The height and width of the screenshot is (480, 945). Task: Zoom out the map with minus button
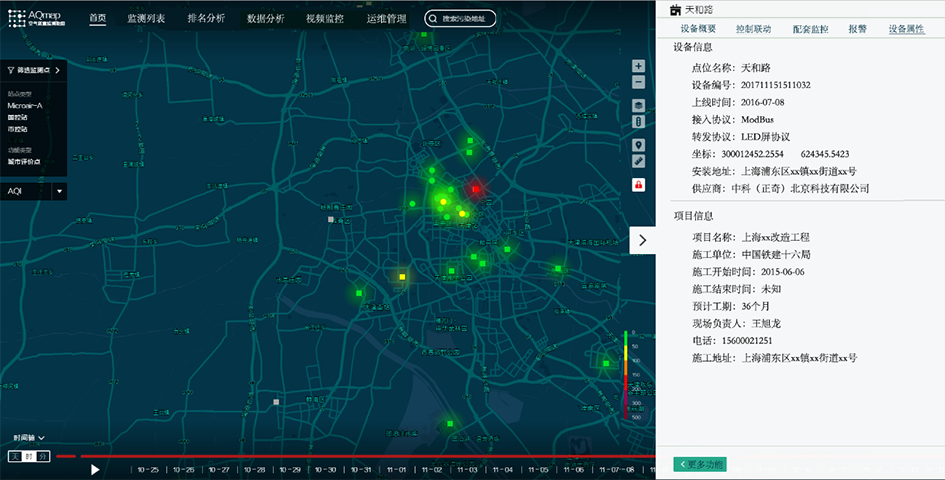(x=639, y=82)
